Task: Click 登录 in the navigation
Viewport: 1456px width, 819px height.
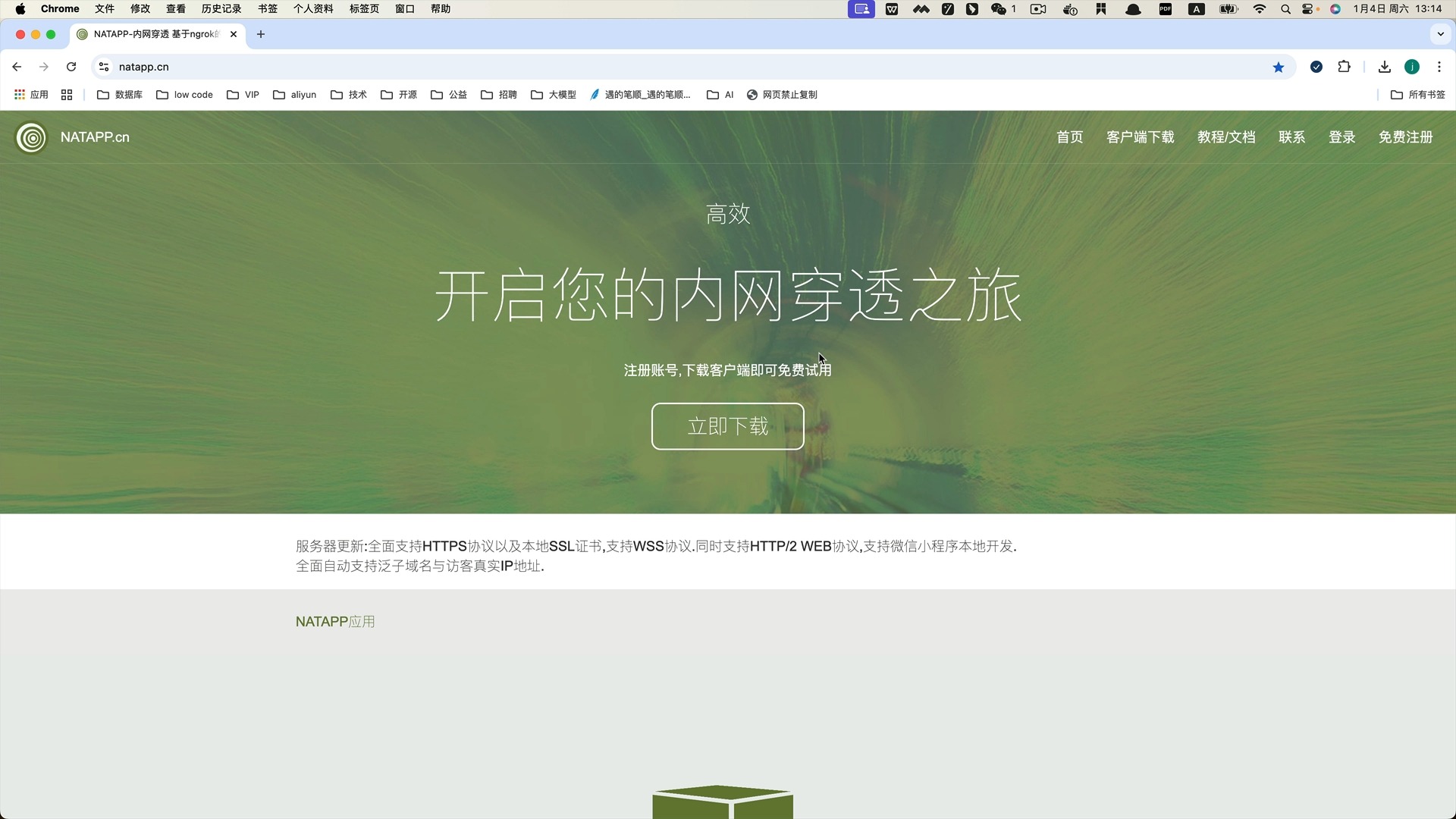Action: click(1342, 137)
